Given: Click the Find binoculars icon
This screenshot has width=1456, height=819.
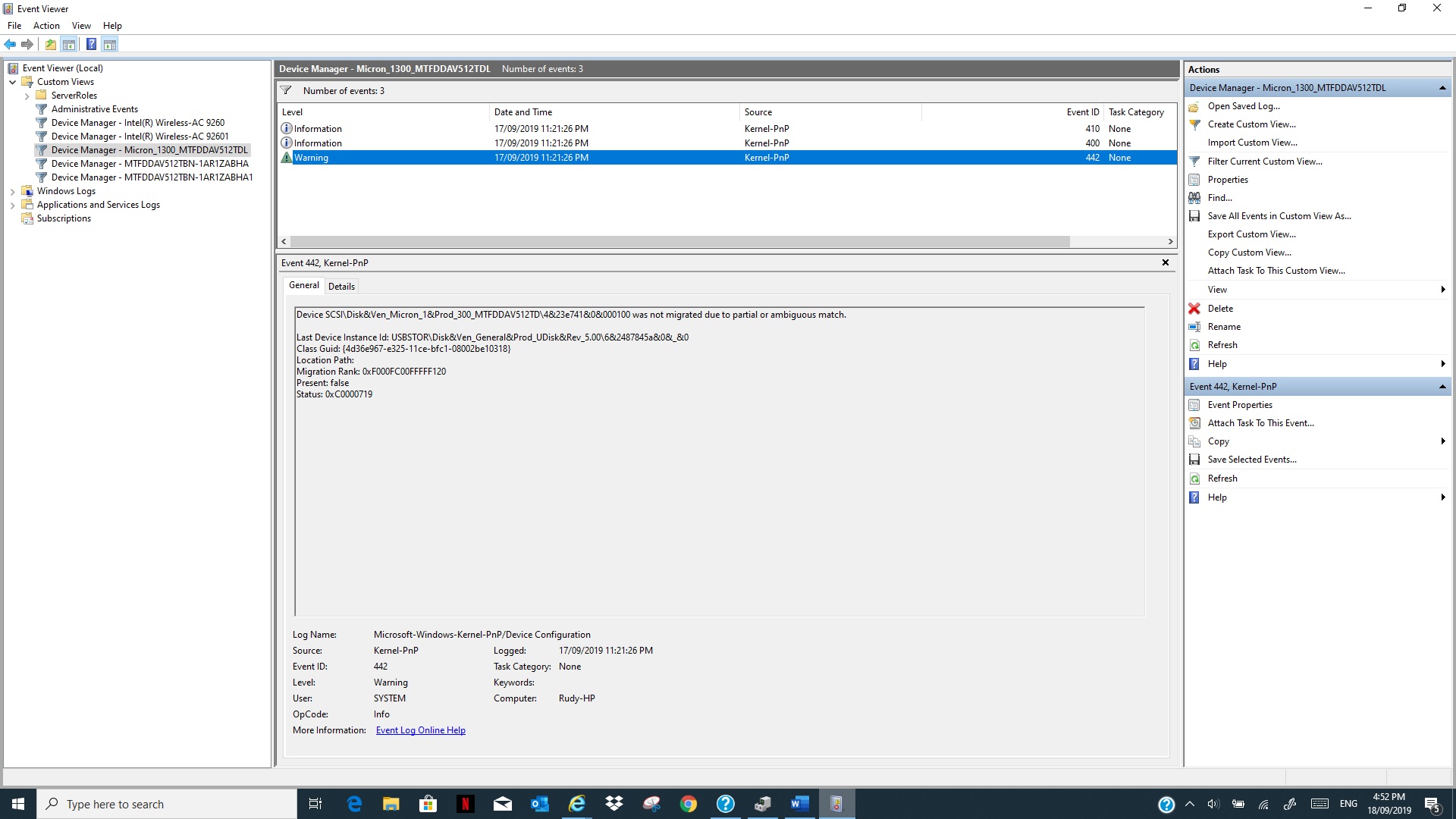Looking at the screenshot, I should tap(1194, 198).
